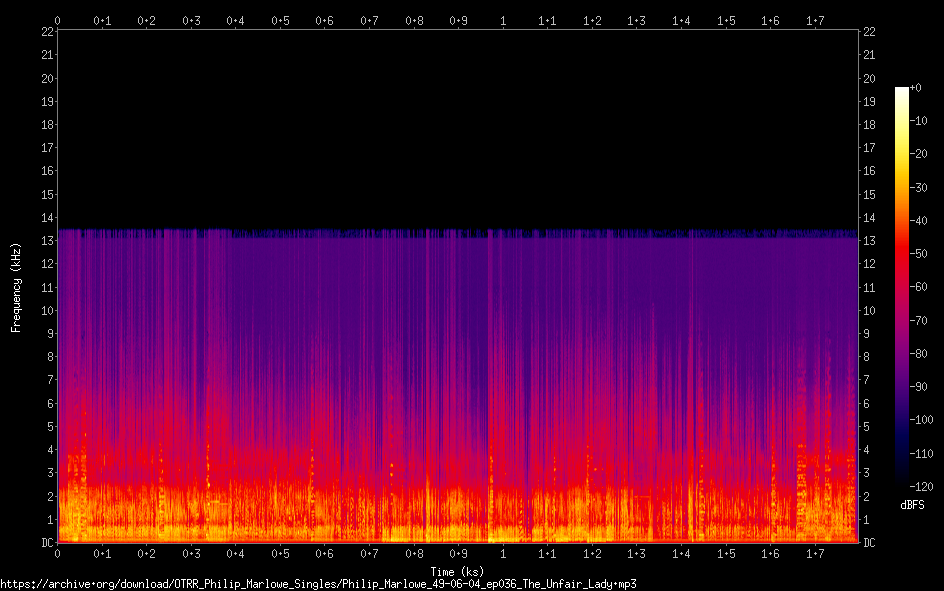Screen dimensions: 944x591
Task: Click the '18' label on the right frequency axis
Action: click(x=869, y=124)
